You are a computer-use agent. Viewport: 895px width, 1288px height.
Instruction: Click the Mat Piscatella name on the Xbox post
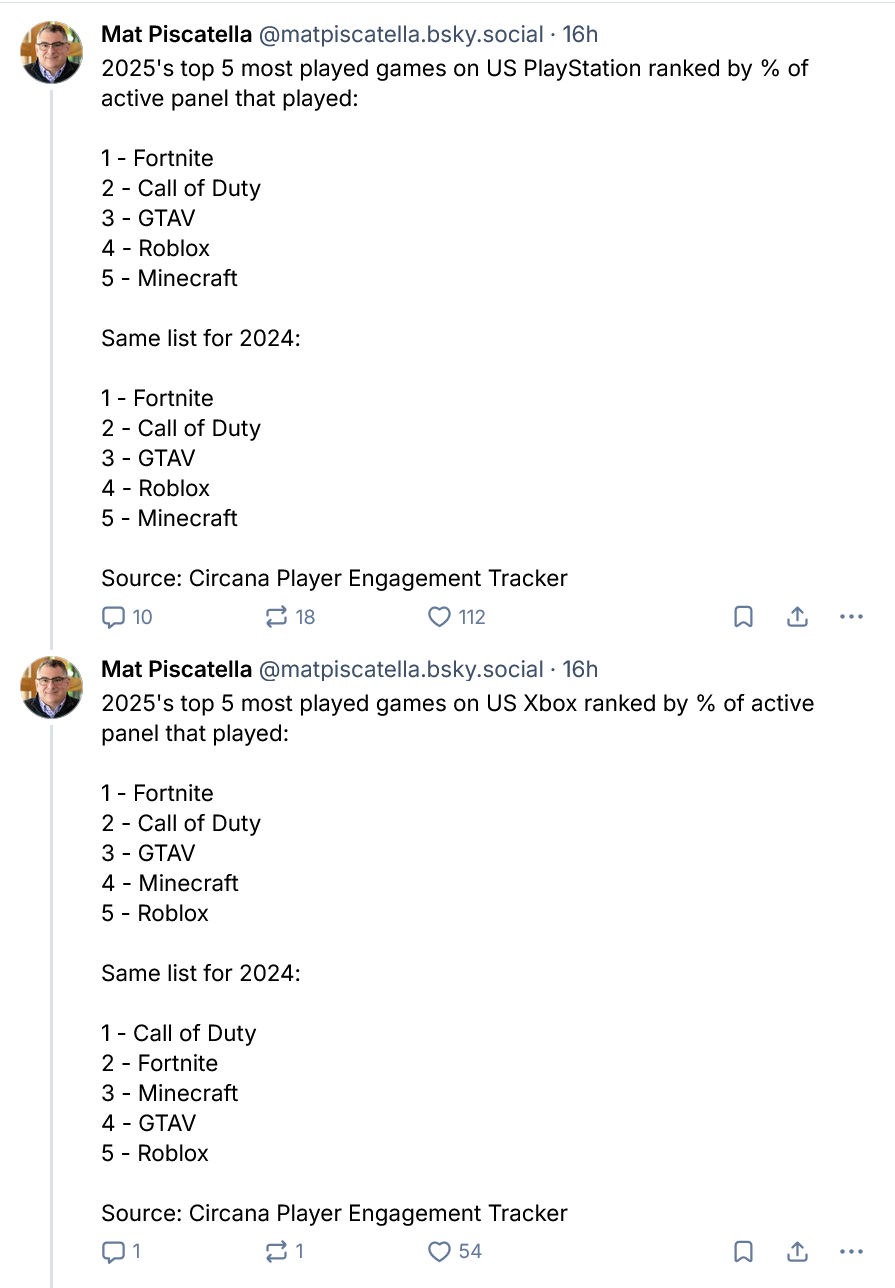(176, 669)
